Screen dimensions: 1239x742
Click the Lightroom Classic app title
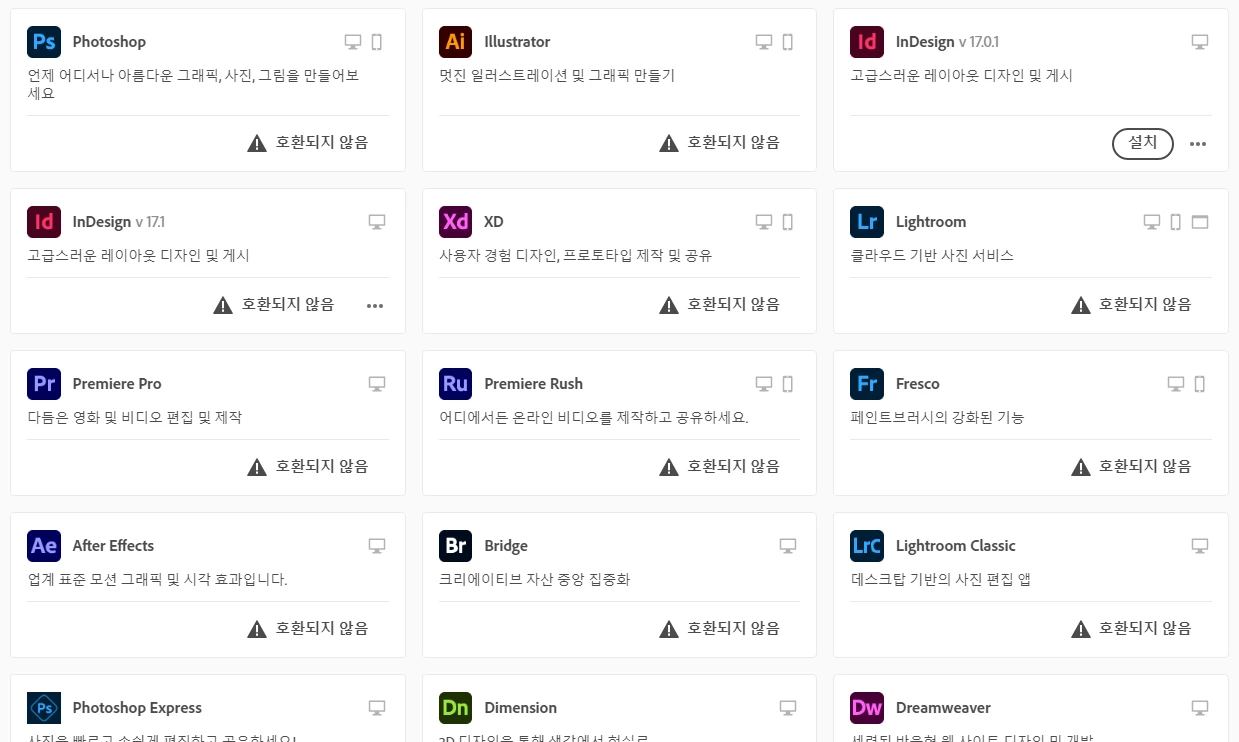(x=956, y=546)
